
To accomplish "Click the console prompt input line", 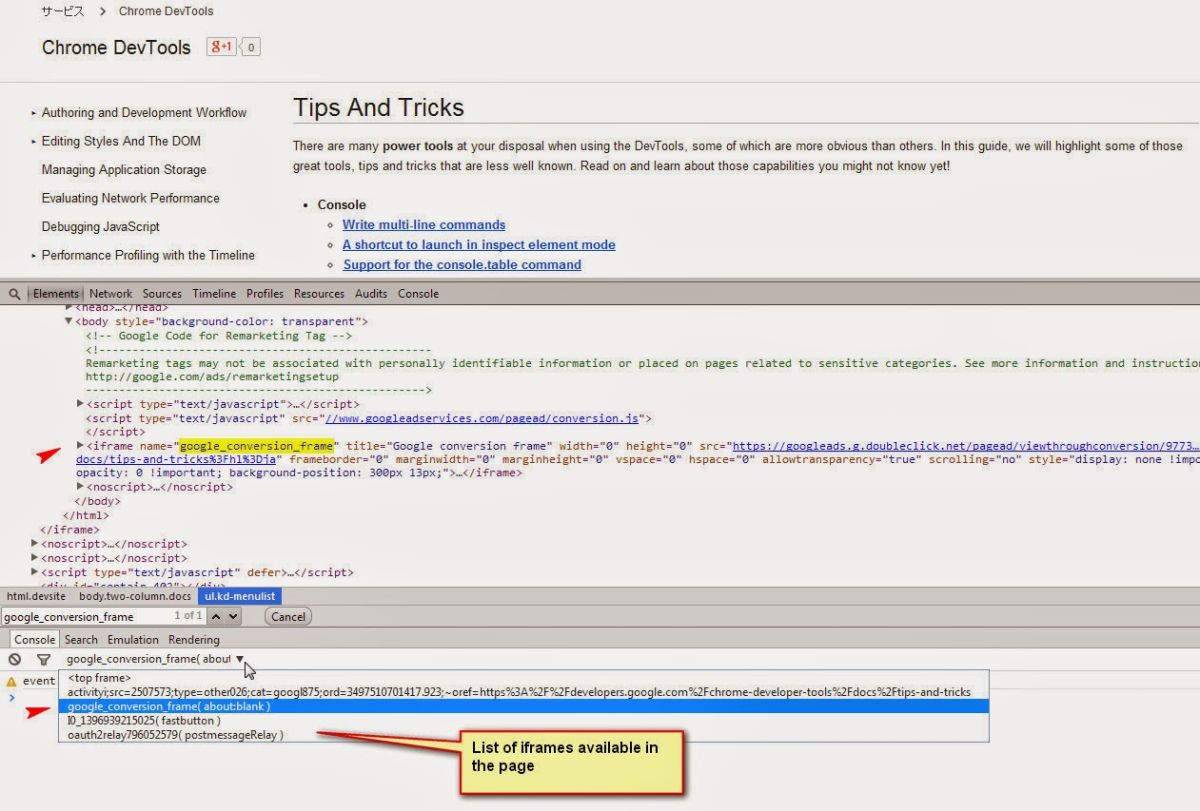I will (600, 697).
